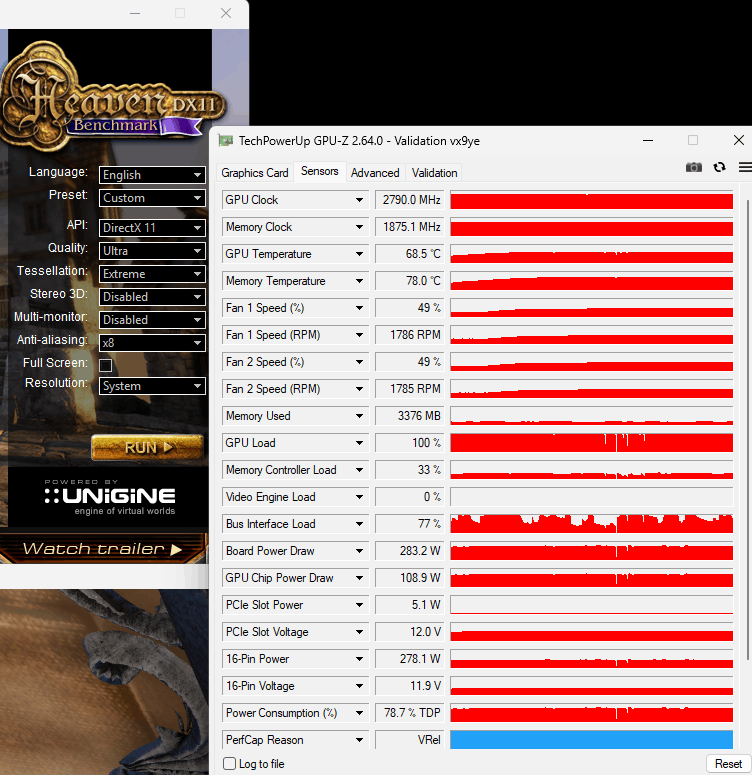This screenshot has width=752, height=775.
Task: Open the PerfCap Reason dropdown
Action: tap(359, 740)
